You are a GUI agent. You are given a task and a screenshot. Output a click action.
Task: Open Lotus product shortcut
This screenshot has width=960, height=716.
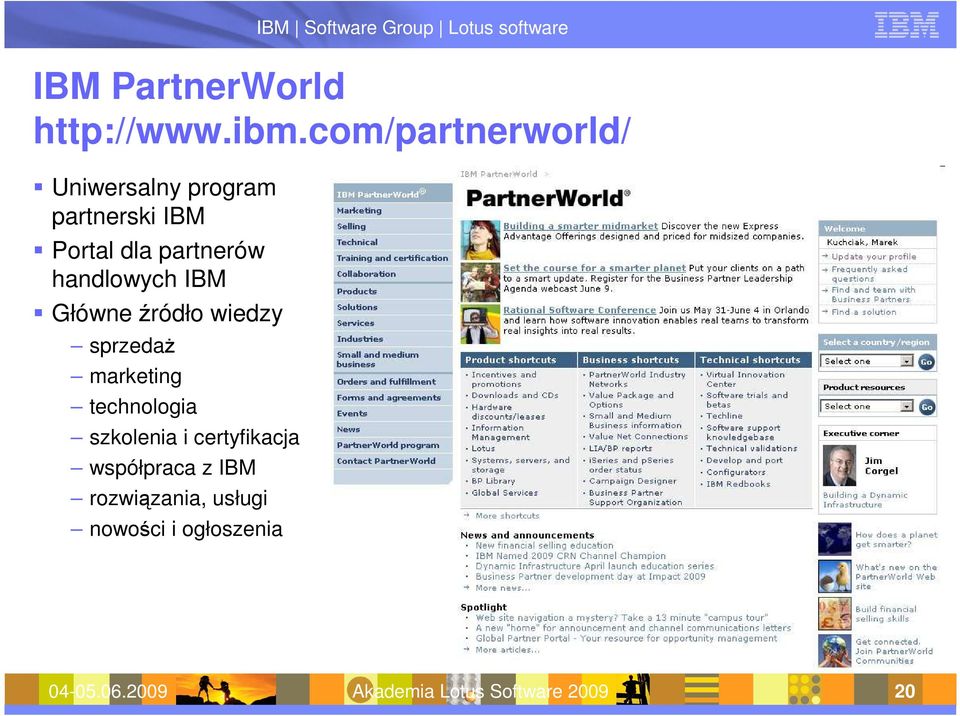click(x=483, y=448)
